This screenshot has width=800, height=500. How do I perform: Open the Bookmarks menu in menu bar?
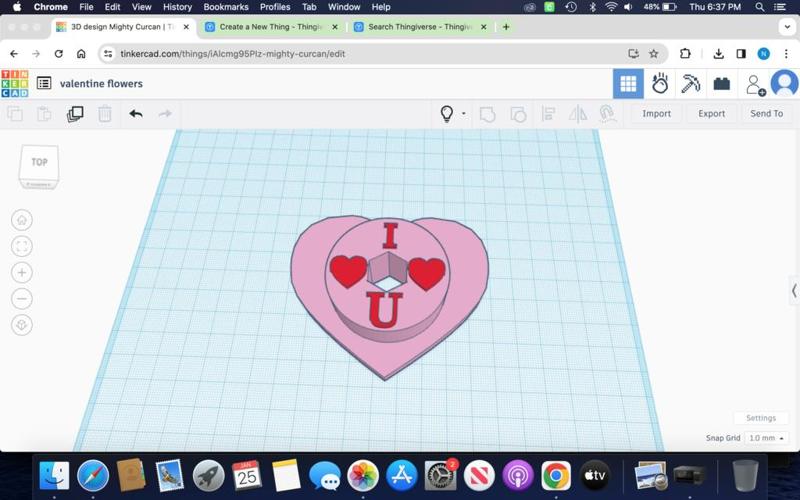pyautogui.click(x=225, y=7)
